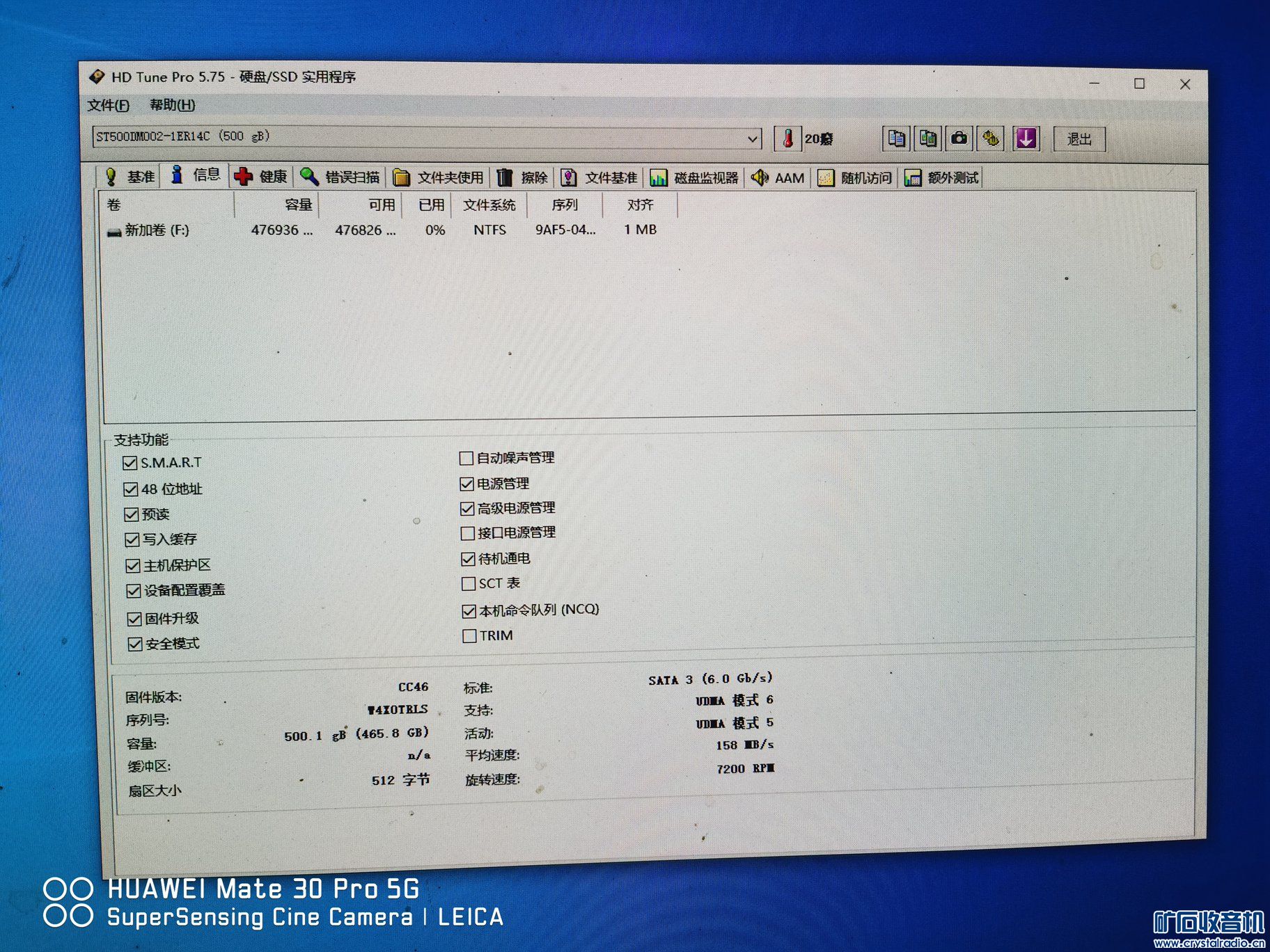Viewport: 1270px width, 952px height.
Task: Click the purple download arrow icon
Action: coord(1026,138)
